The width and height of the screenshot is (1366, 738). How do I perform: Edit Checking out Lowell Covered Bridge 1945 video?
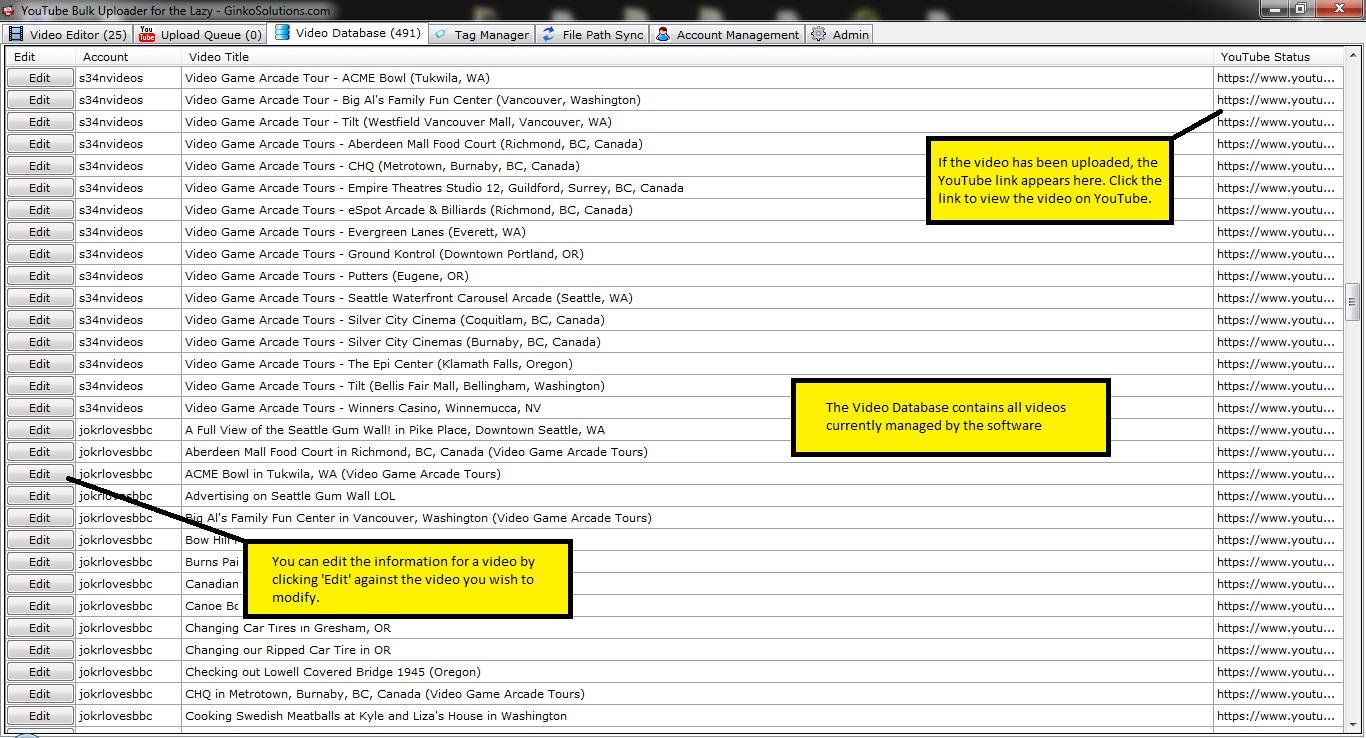tap(40, 672)
